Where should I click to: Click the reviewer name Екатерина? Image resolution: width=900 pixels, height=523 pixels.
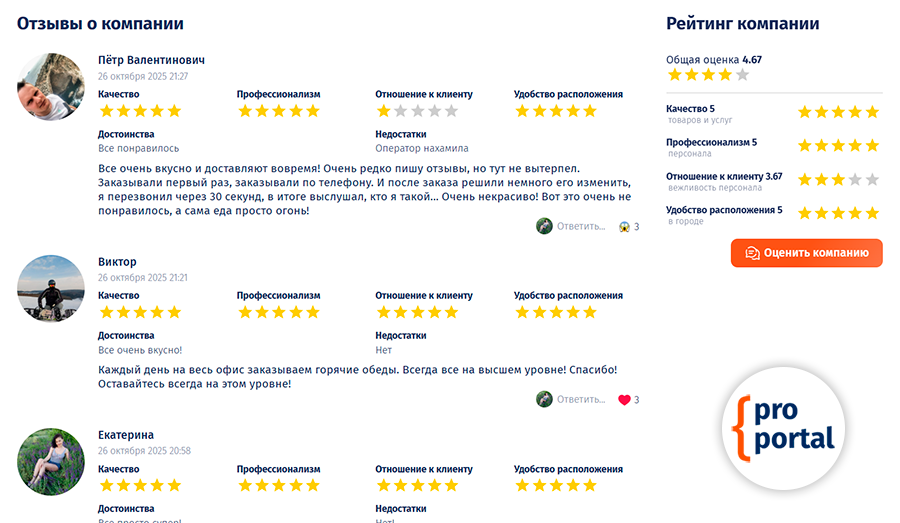(x=126, y=435)
